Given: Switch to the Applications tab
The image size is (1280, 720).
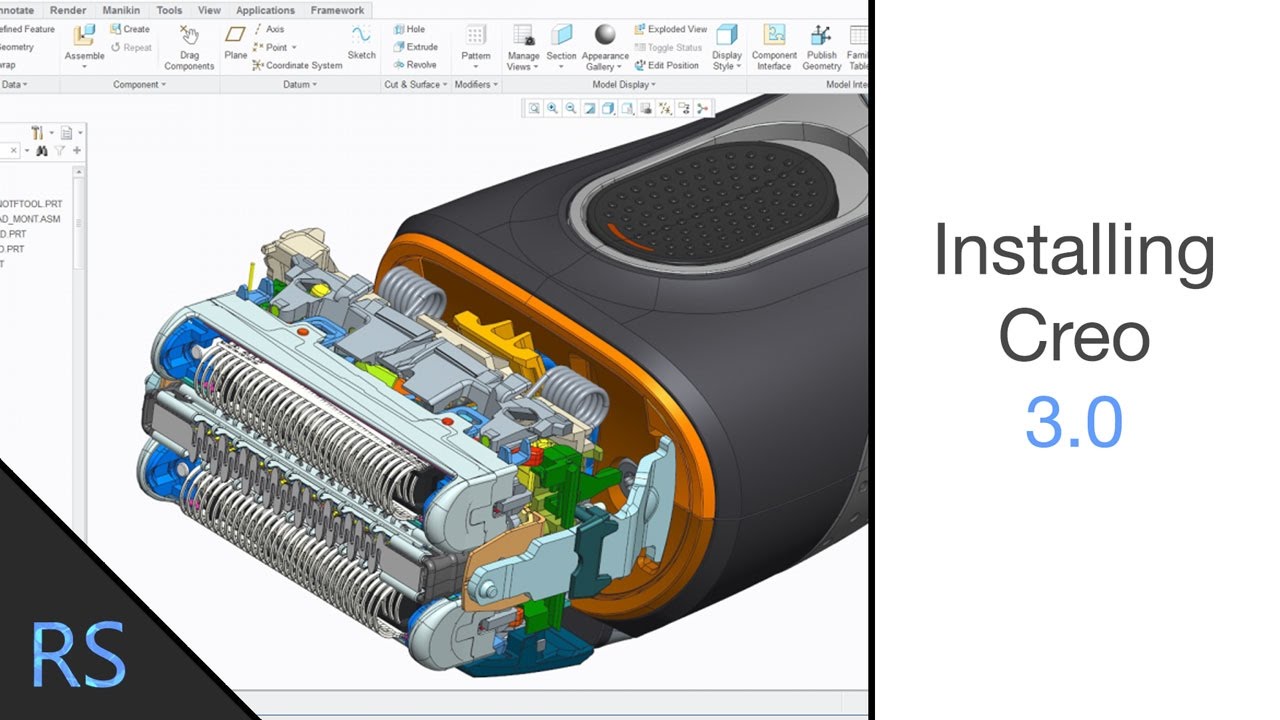Looking at the screenshot, I should pos(265,10).
